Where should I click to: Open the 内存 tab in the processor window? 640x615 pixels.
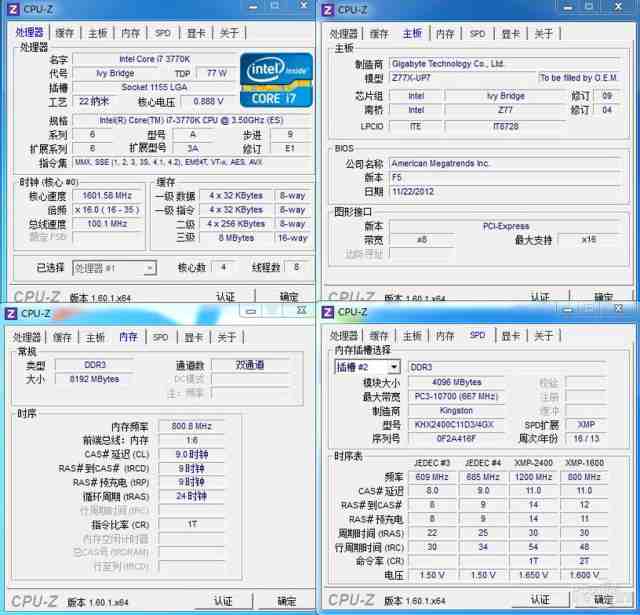point(131,33)
